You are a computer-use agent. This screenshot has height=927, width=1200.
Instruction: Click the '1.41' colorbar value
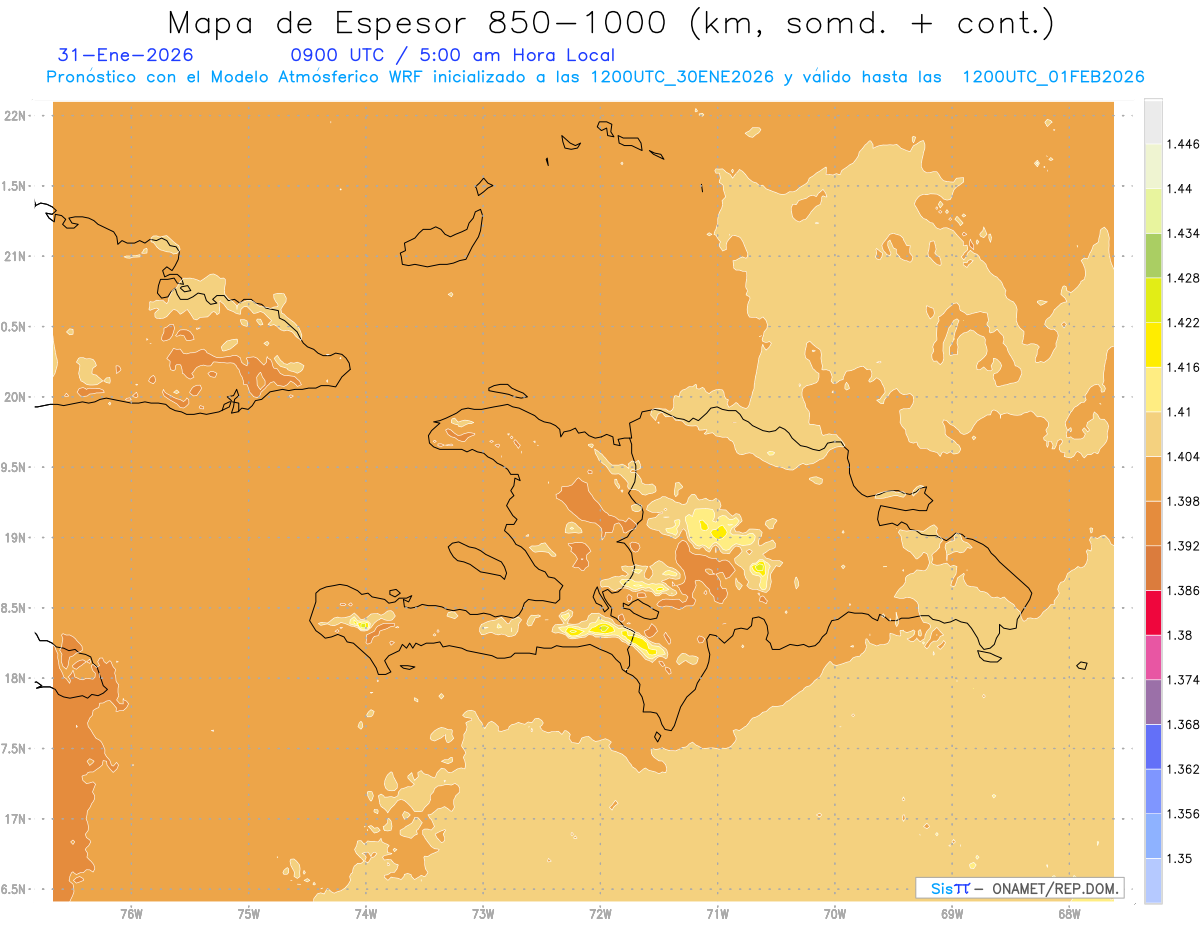click(1180, 412)
